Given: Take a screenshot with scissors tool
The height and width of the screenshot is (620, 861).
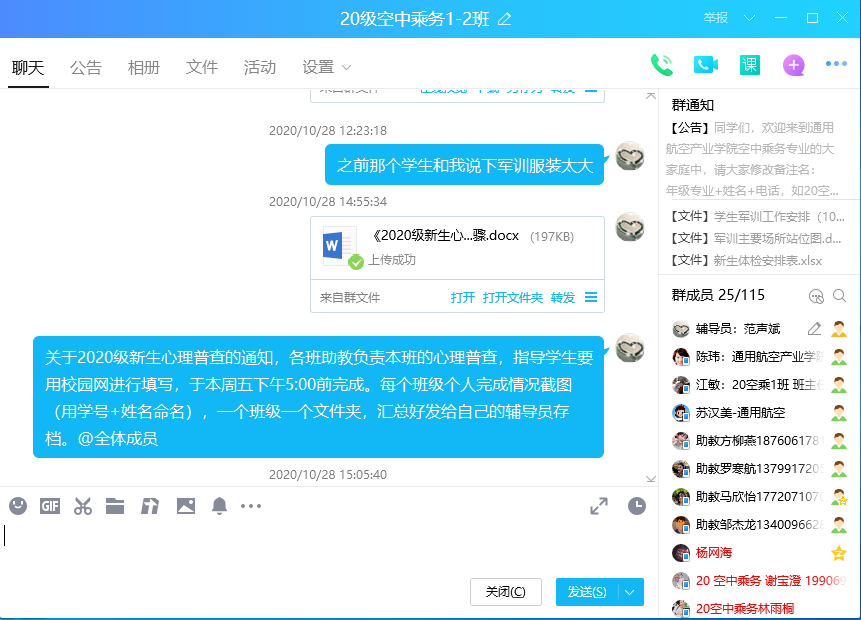Looking at the screenshot, I should pos(82,506).
